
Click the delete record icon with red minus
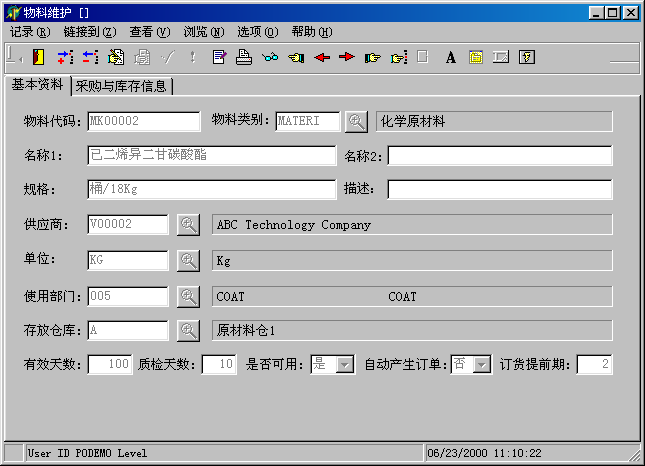coord(90,57)
